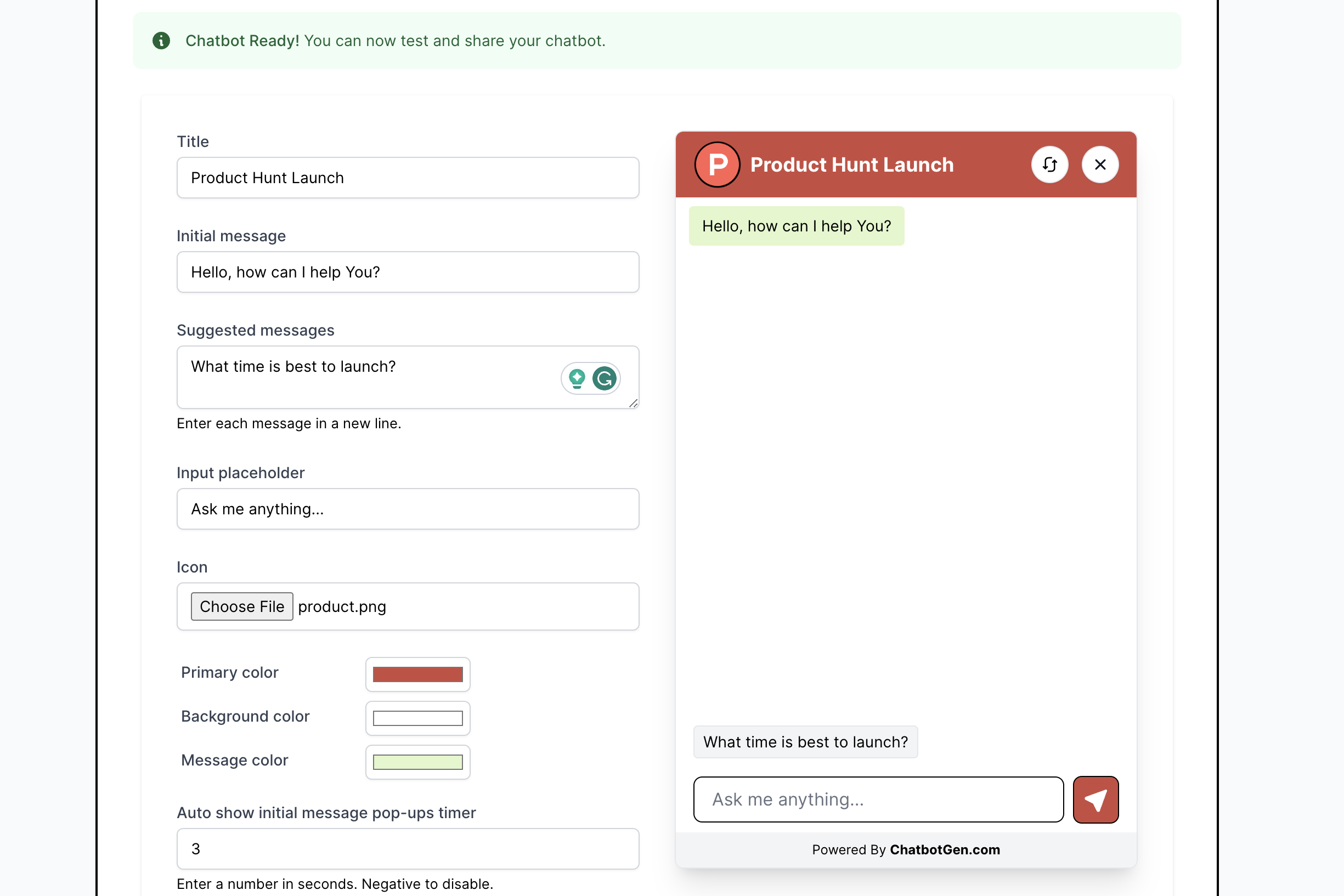
Task: Click the Input placeholder field
Action: 408,508
